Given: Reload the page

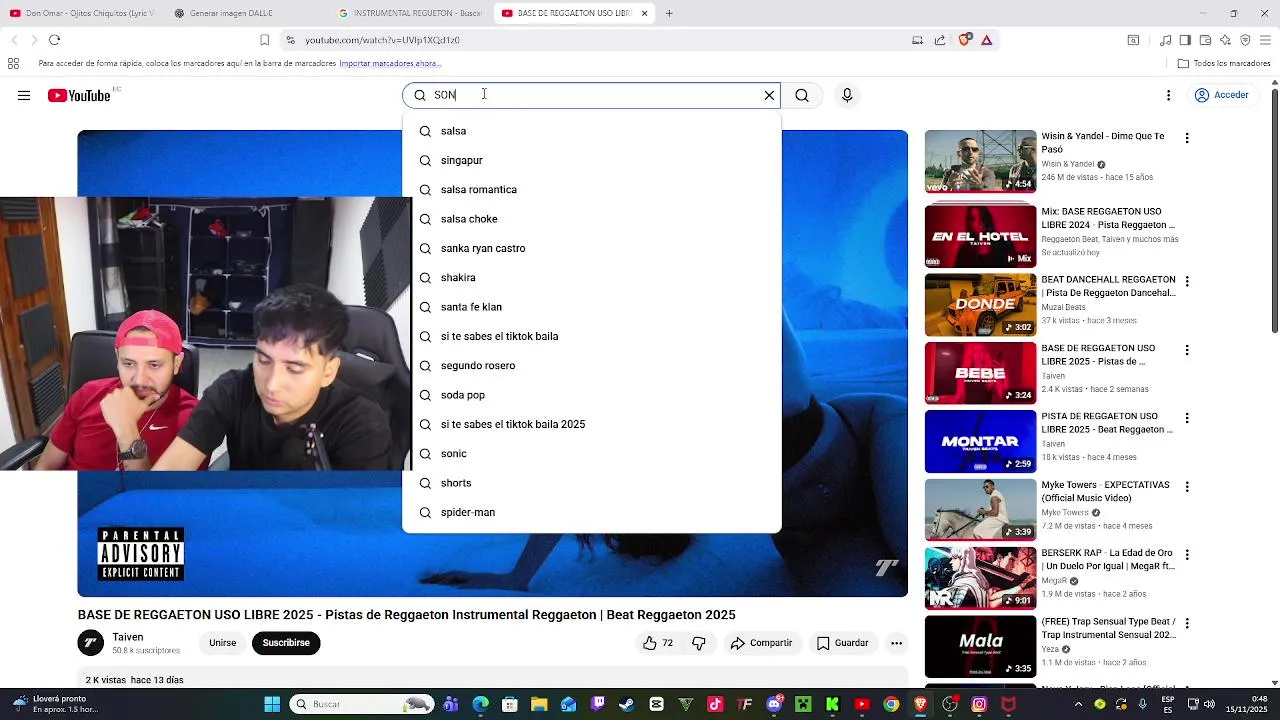Looking at the screenshot, I should pos(54,40).
